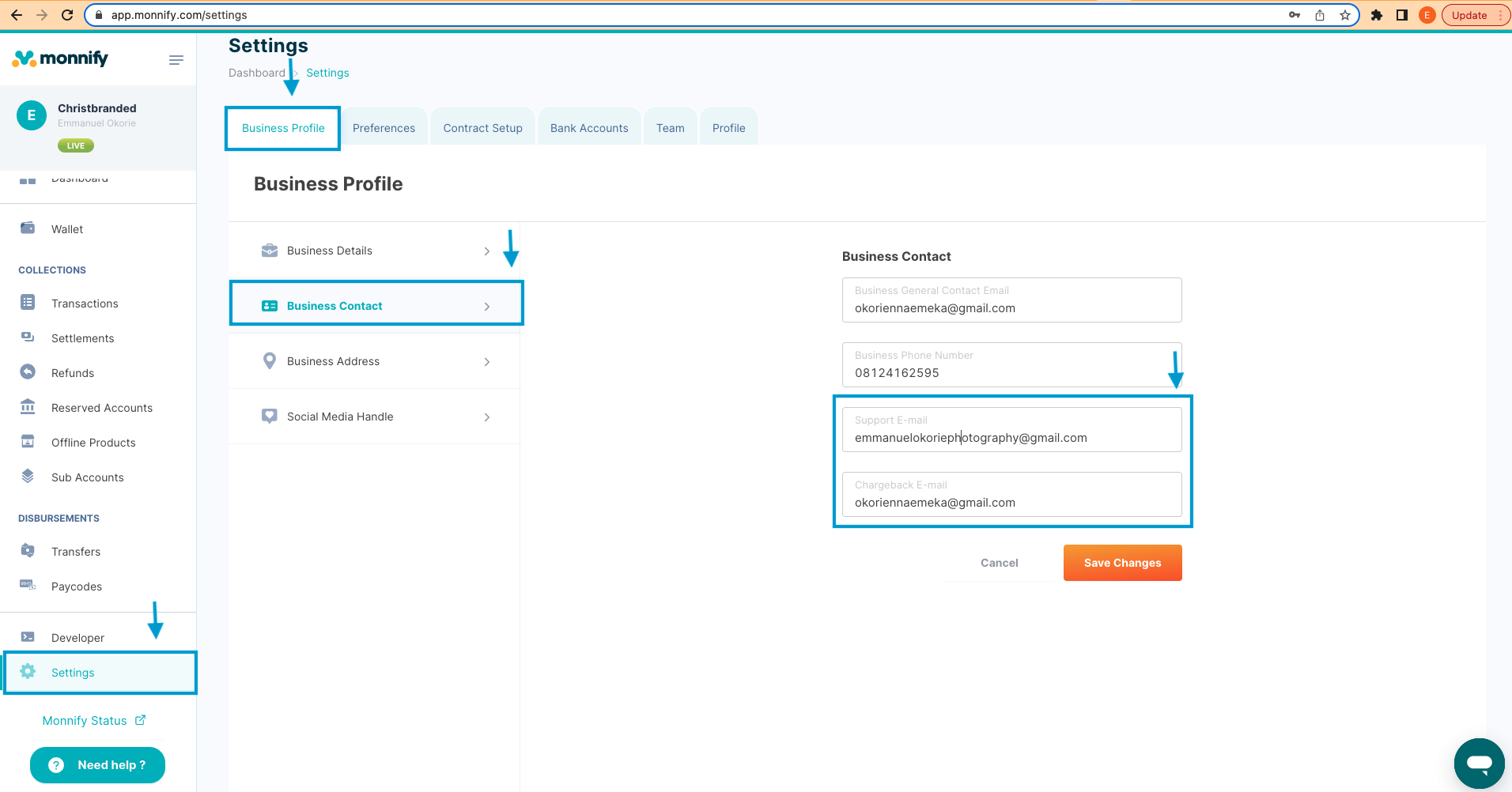Click the Save Changes button

(x=1122, y=563)
